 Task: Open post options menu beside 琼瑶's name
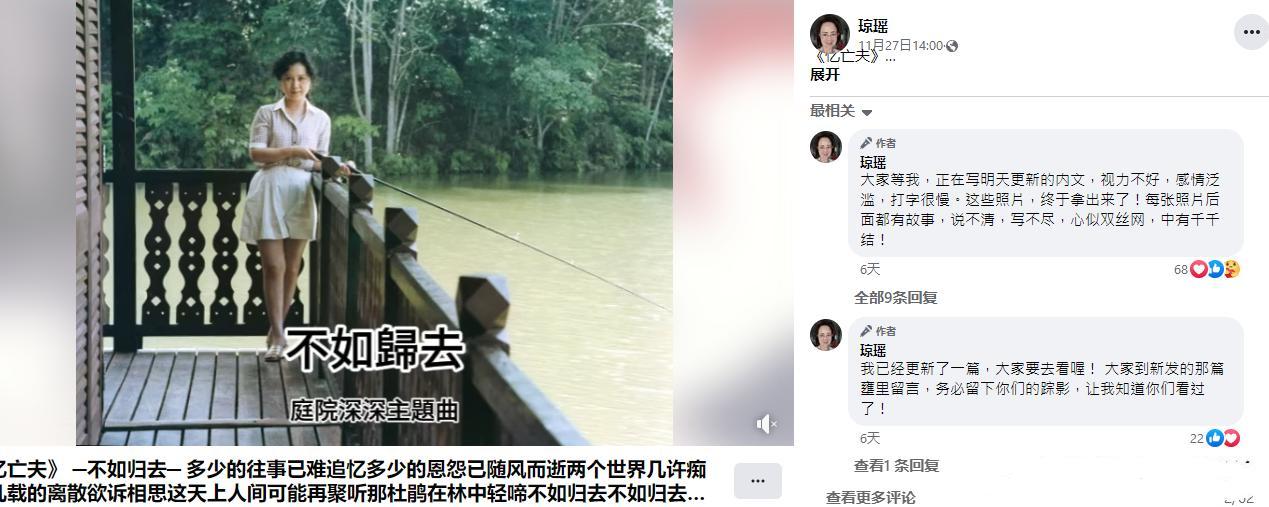pyautogui.click(x=1251, y=32)
